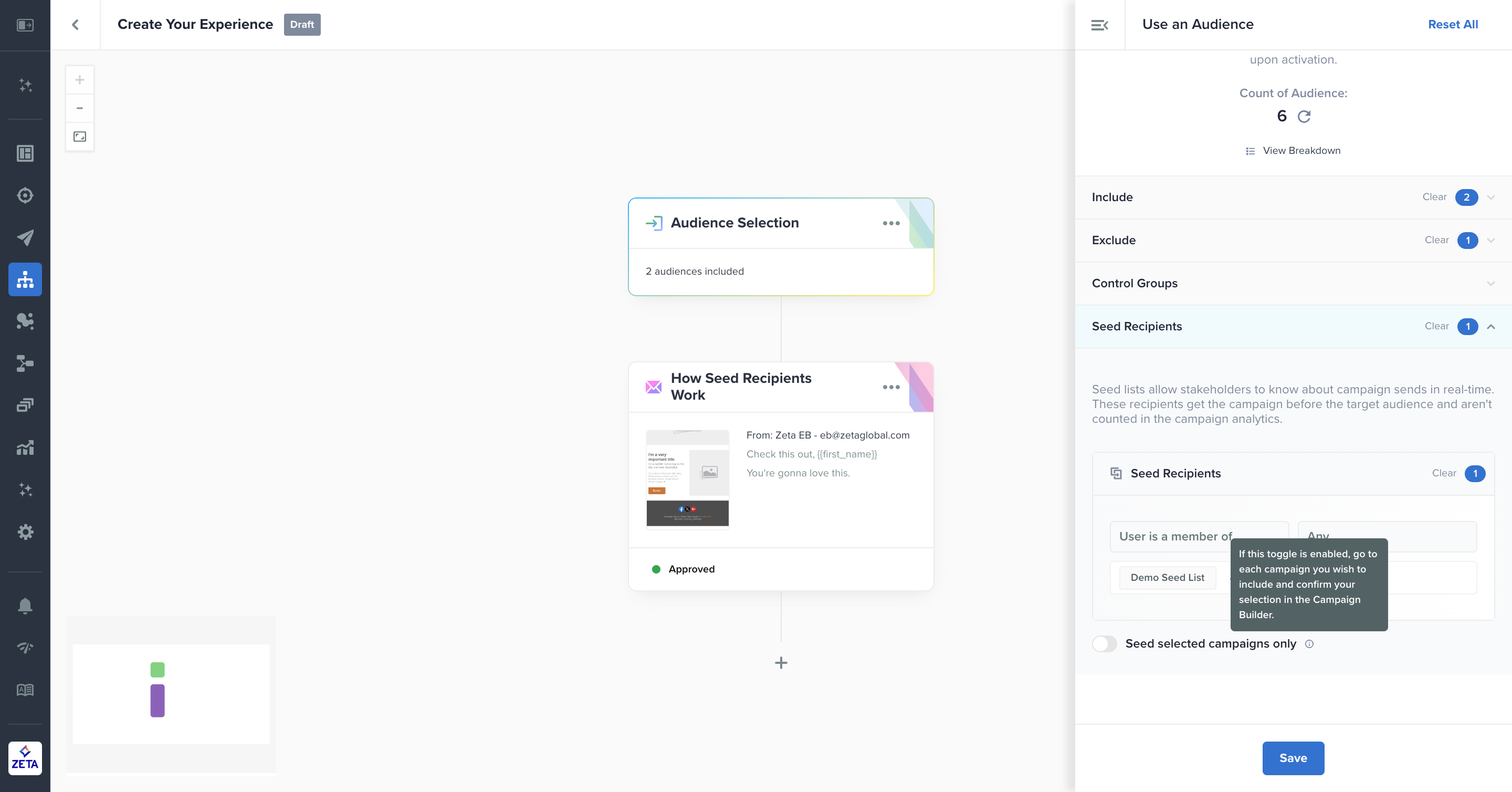This screenshot has width=1512, height=792.
Task: Open Audience Selection node three-dot menu
Action: tap(891, 223)
